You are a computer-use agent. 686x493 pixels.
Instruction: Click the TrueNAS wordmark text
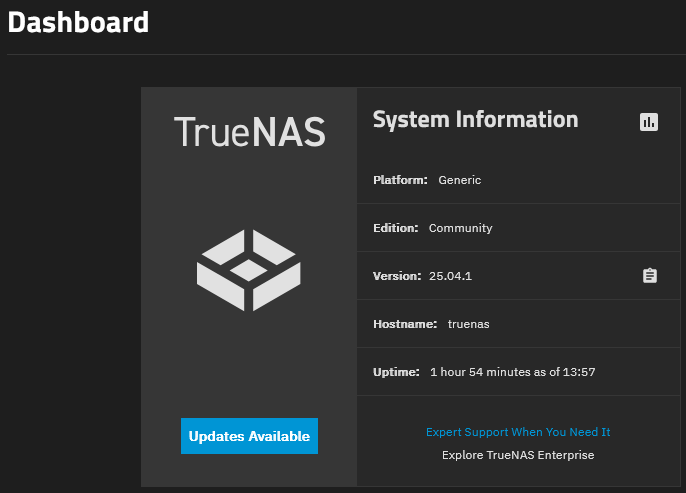click(x=249, y=132)
